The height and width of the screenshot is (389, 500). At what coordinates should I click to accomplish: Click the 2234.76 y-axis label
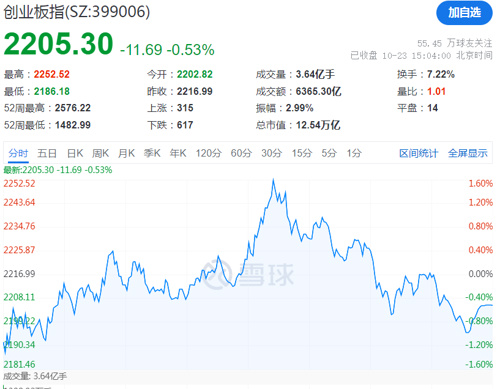(19, 226)
